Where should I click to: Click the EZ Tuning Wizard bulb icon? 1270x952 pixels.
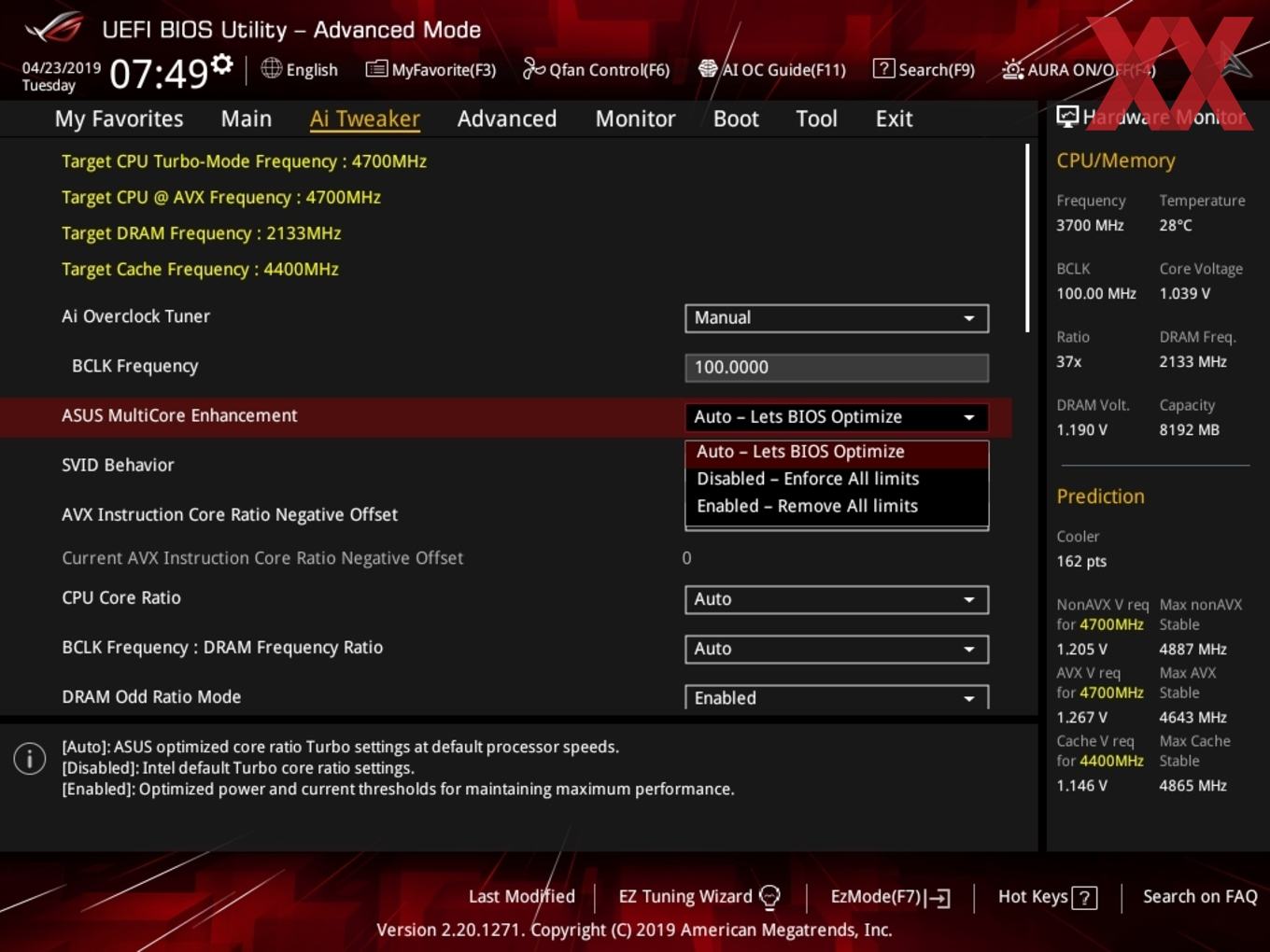[x=769, y=897]
